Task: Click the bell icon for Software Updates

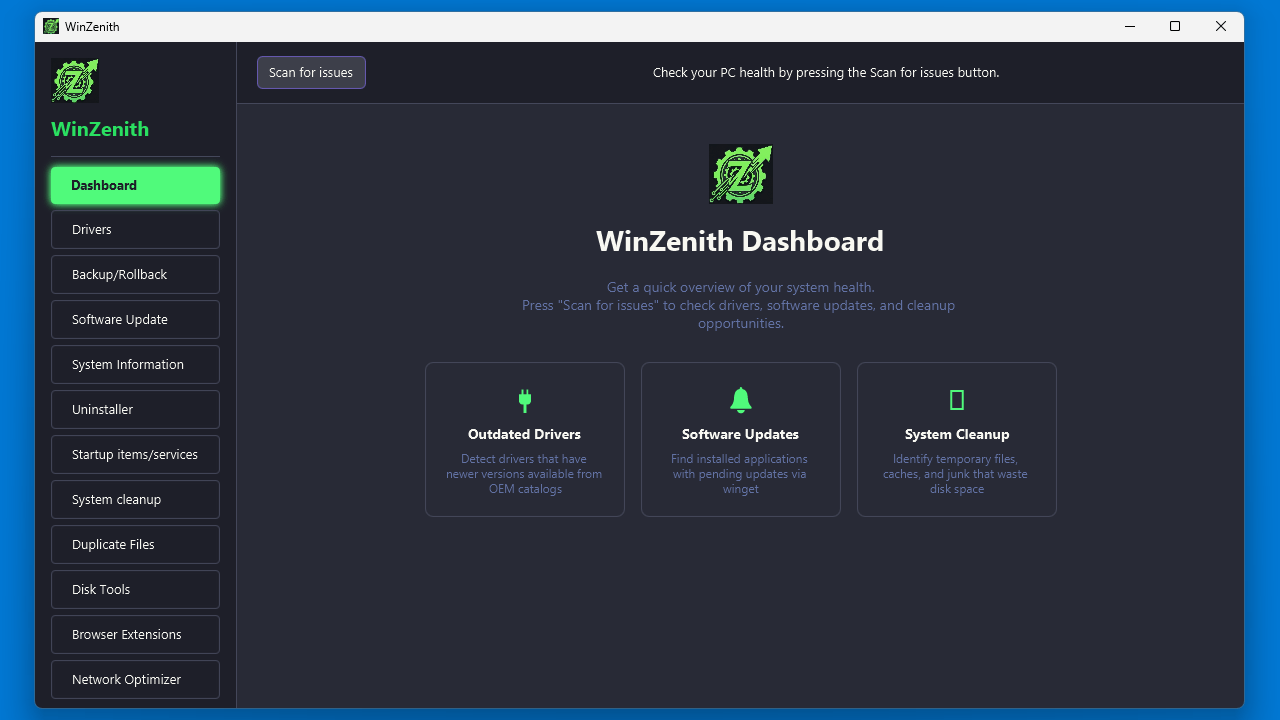Action: tap(741, 401)
